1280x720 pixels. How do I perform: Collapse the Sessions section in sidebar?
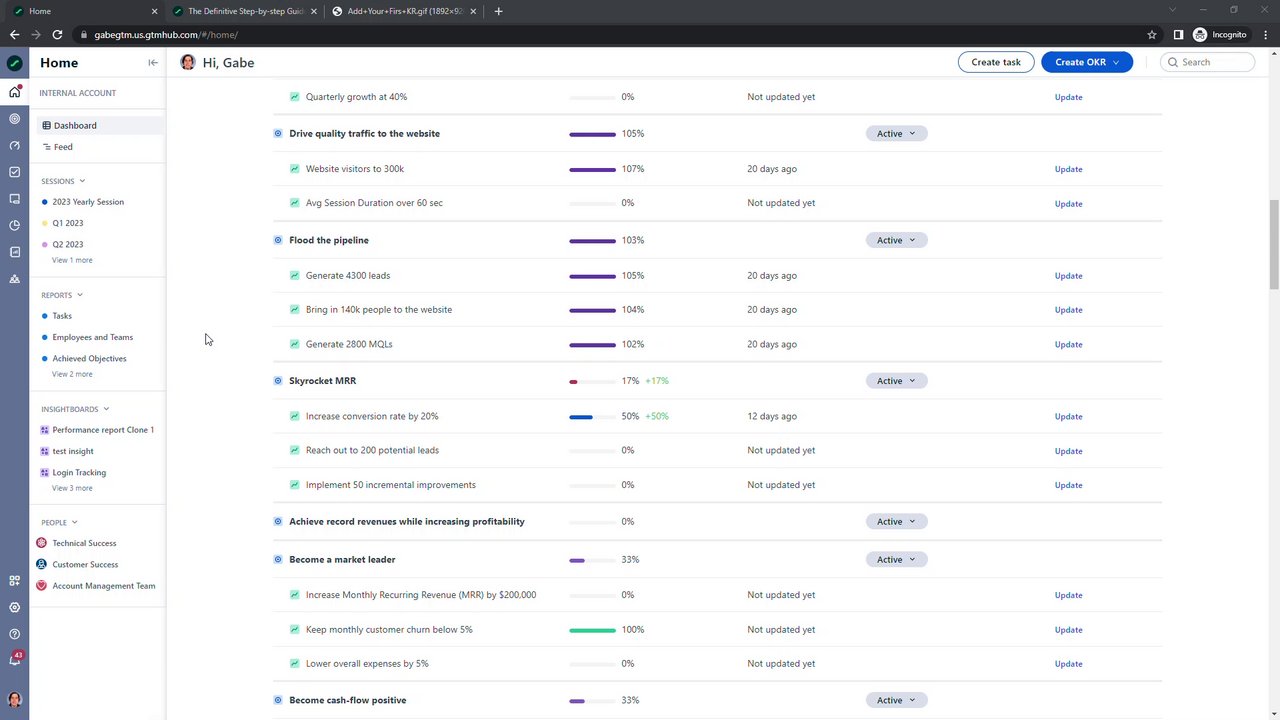(82, 181)
